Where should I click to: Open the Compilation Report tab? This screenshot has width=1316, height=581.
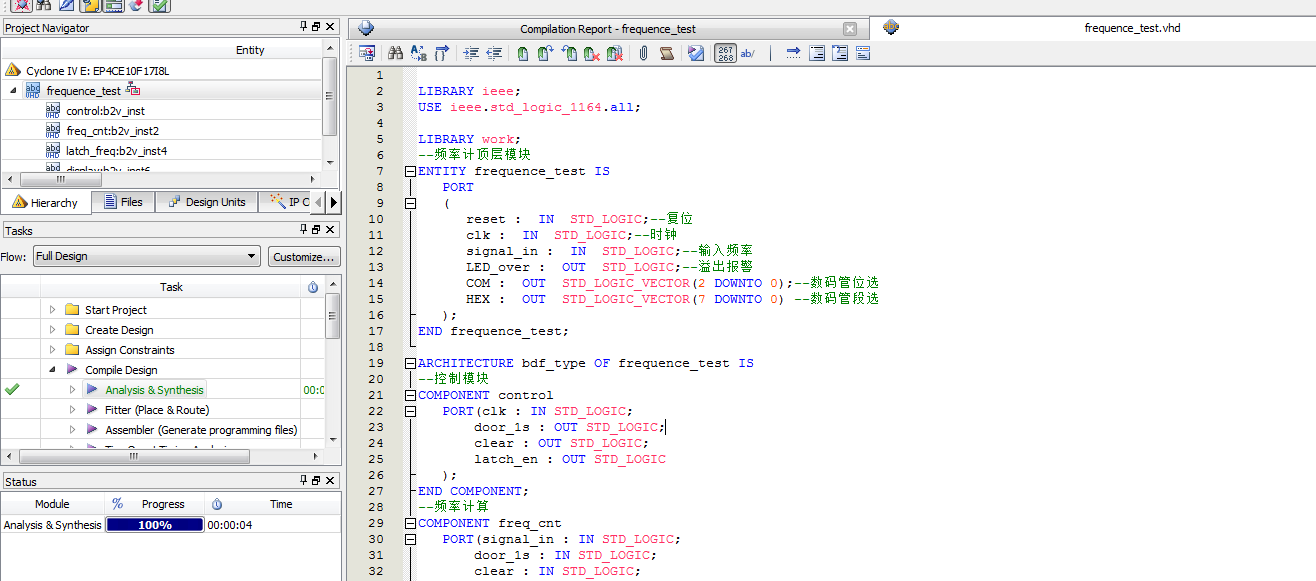pyautogui.click(x=607, y=29)
